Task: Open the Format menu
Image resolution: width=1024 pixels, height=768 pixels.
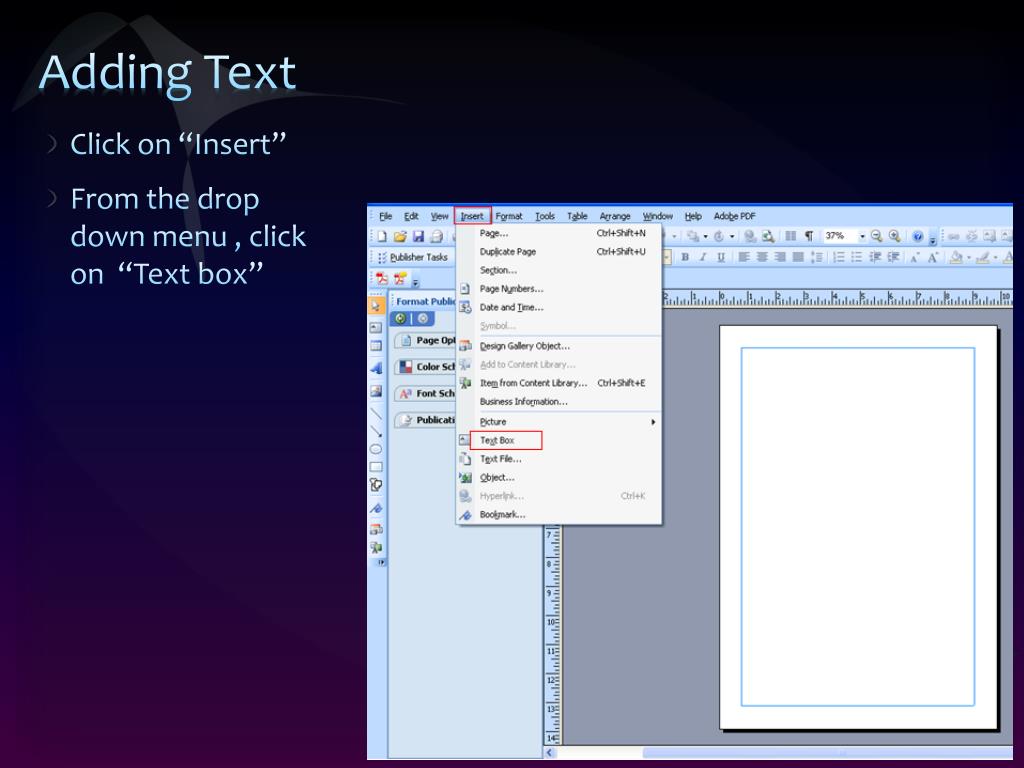Action: (x=509, y=216)
